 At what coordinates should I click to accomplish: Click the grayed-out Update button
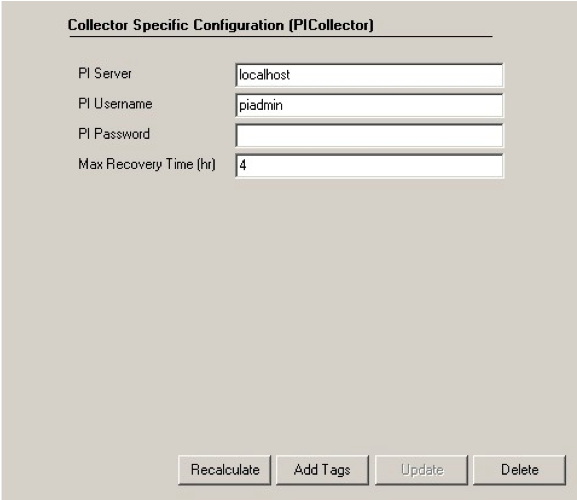[421, 470]
